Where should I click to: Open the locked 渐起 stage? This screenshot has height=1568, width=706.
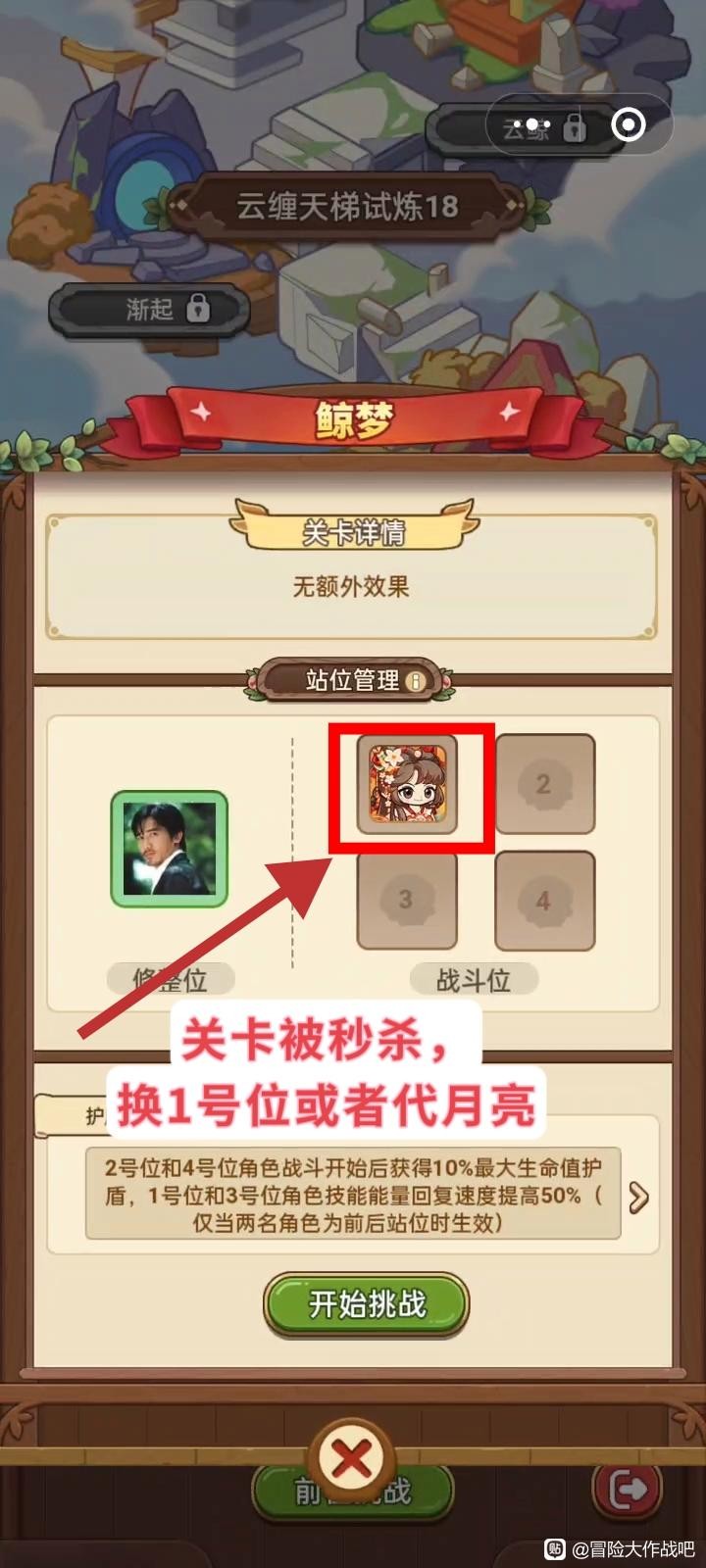point(148,310)
